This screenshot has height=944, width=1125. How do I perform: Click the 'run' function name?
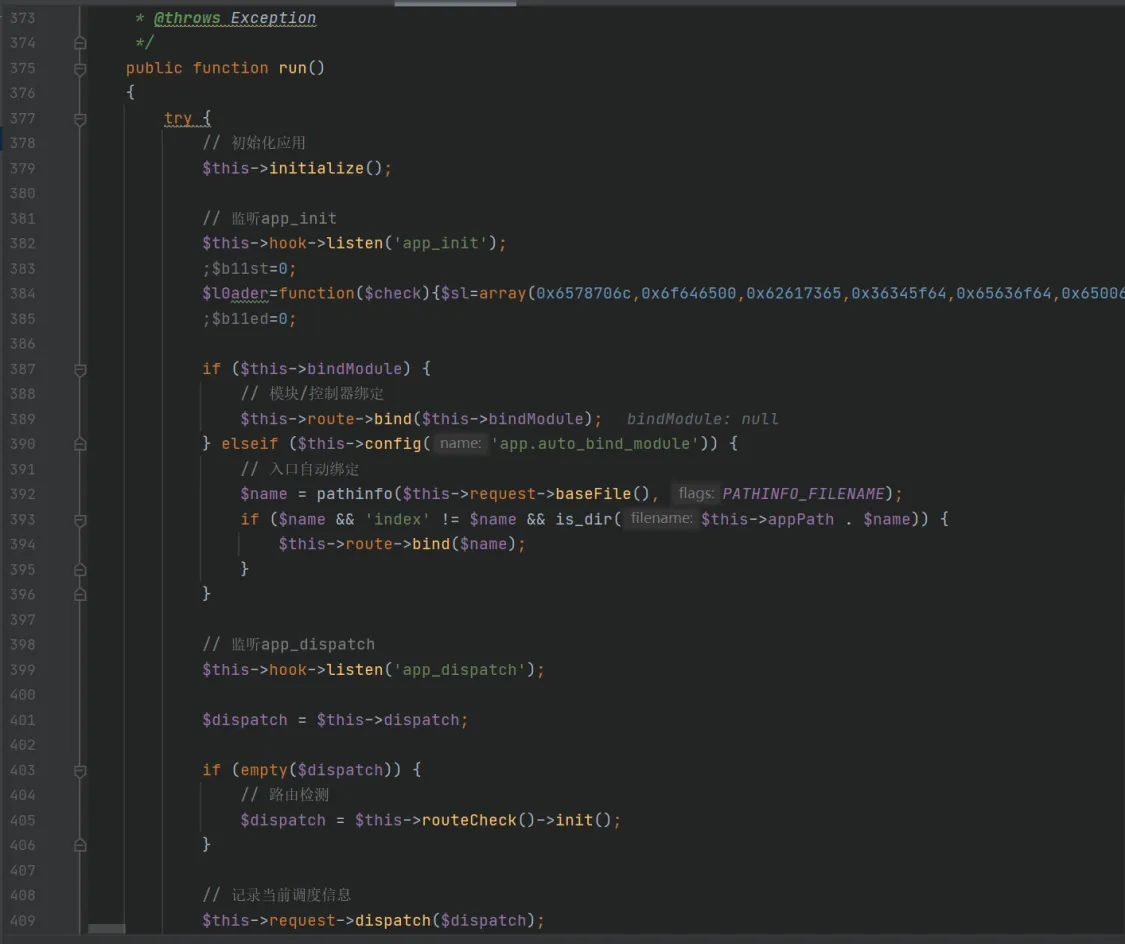click(x=292, y=68)
